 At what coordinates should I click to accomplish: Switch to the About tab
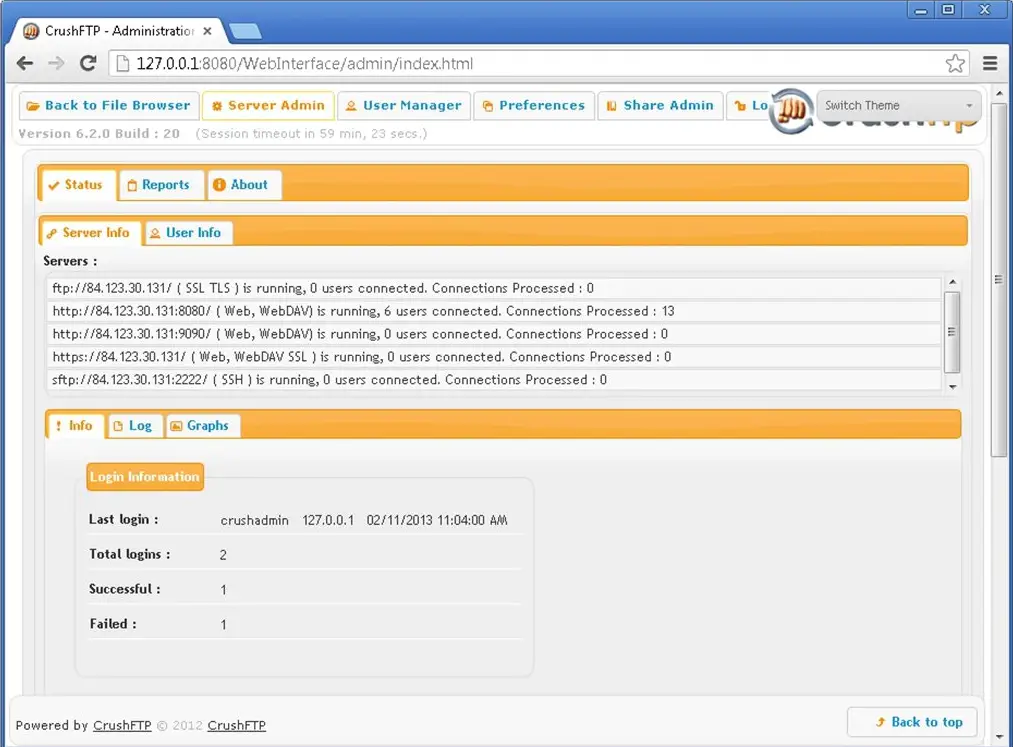244,185
